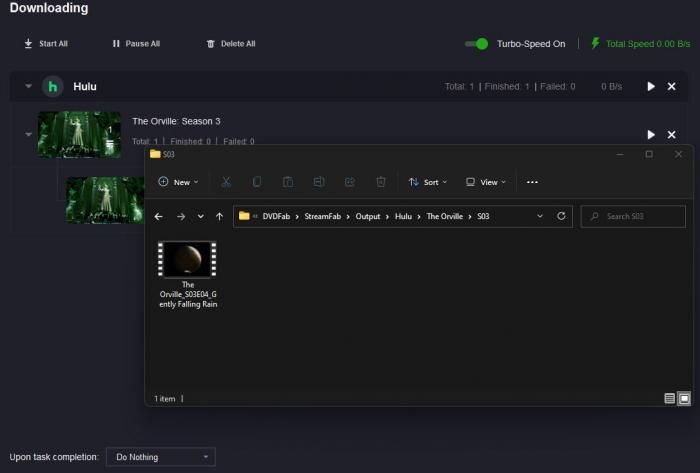Resume the Hulu group with its play button
This screenshot has height=473, width=700.
[x=651, y=86]
